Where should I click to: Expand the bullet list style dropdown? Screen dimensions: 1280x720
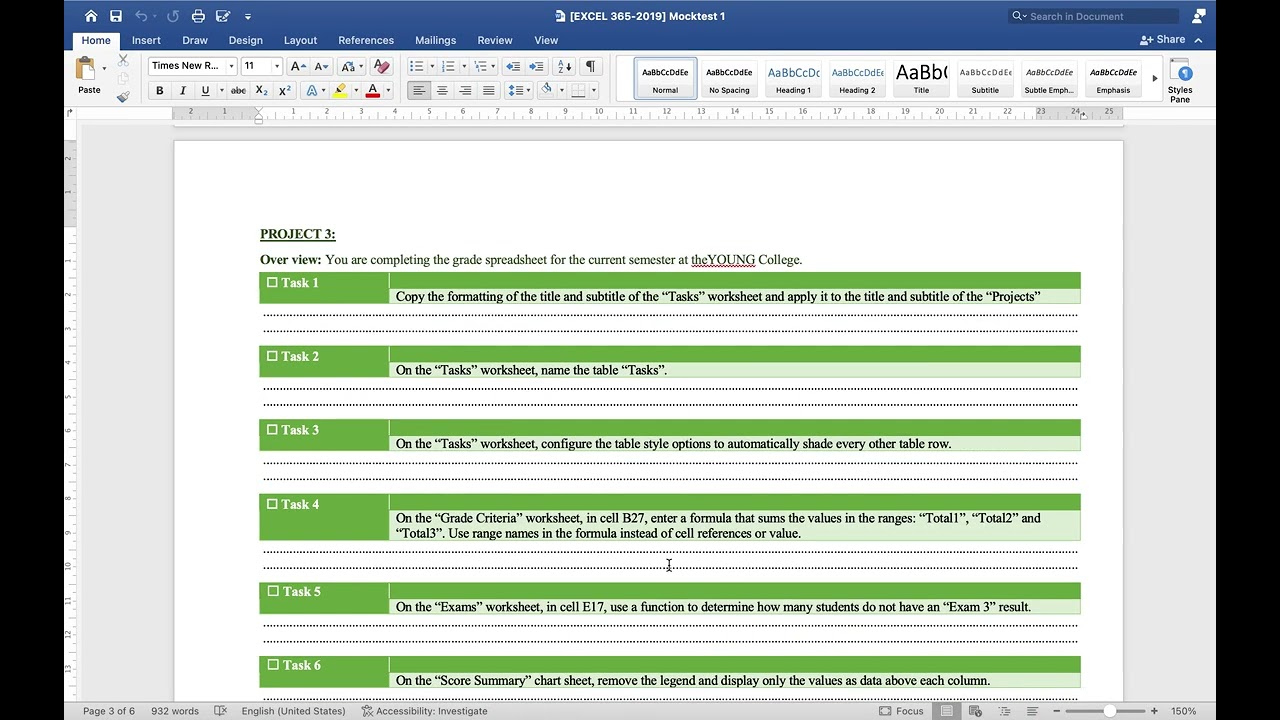pos(432,66)
